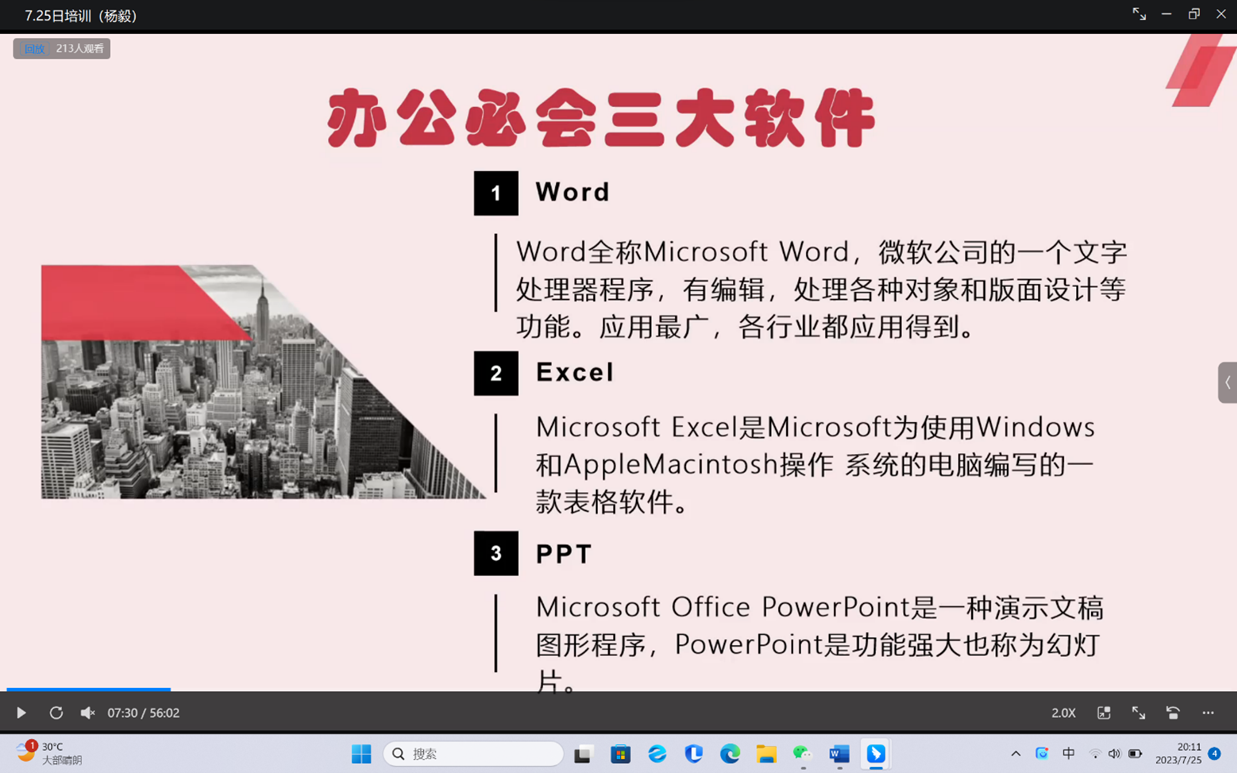The image size is (1237, 773).
Task: Click the window title 7.25日培训（杨毅）
Action: 82,15
